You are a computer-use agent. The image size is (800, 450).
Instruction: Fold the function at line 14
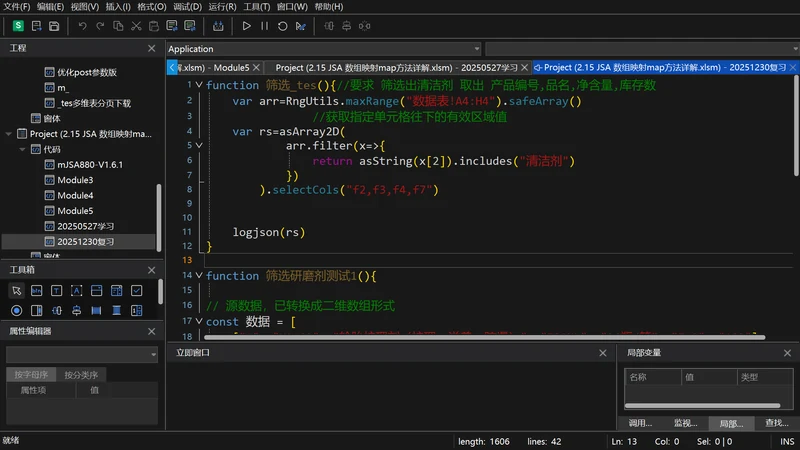[199, 276]
